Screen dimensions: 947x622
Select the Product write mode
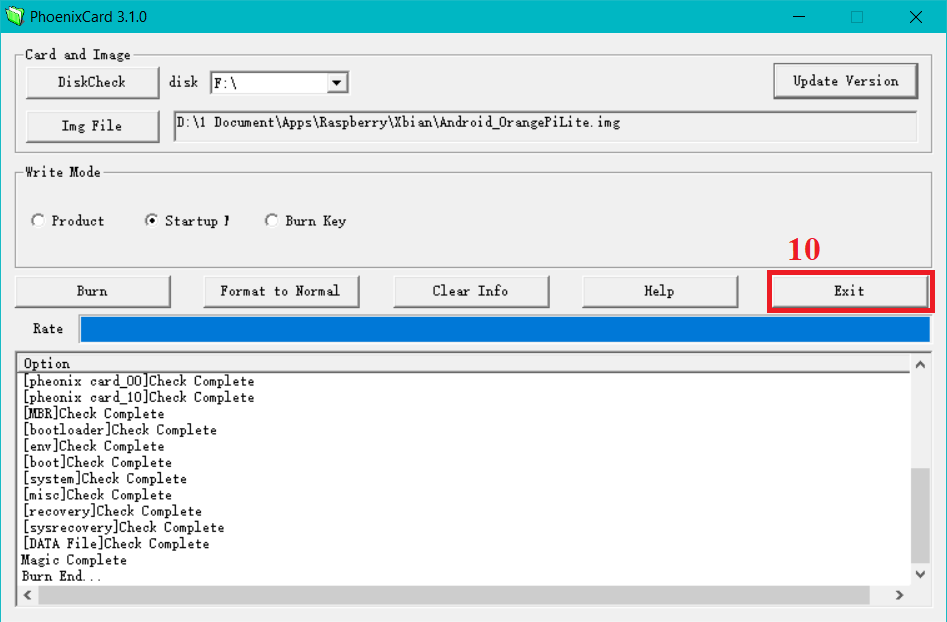[68, 221]
